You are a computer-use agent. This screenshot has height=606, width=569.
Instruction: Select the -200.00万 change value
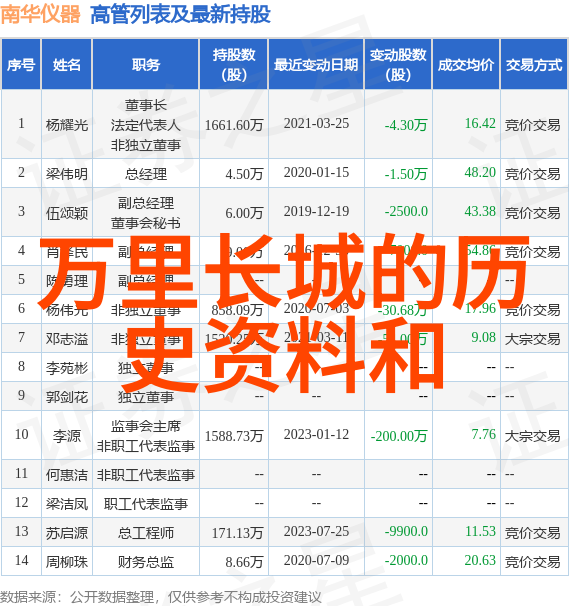click(x=399, y=436)
